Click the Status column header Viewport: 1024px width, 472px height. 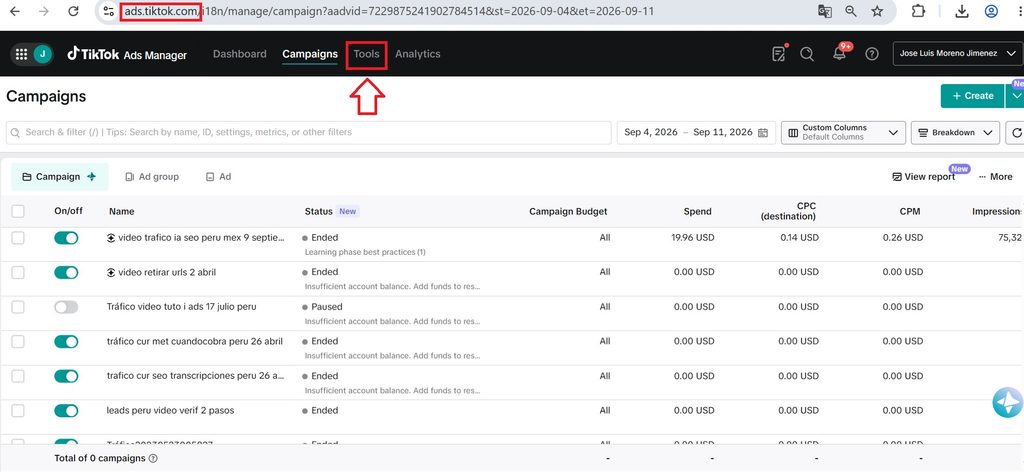pyautogui.click(x=318, y=212)
